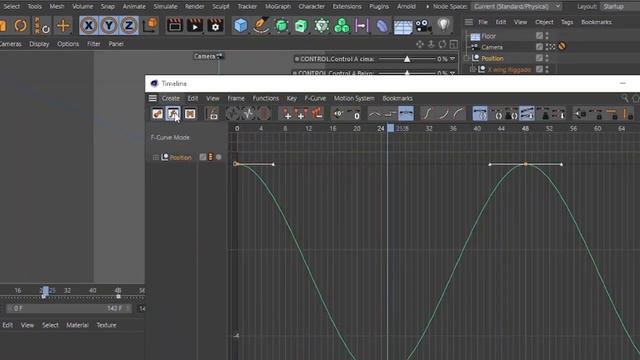This screenshot has width=640, height=360.
Task: Click the green Volume Builder spheres icon
Action: click(342, 26)
